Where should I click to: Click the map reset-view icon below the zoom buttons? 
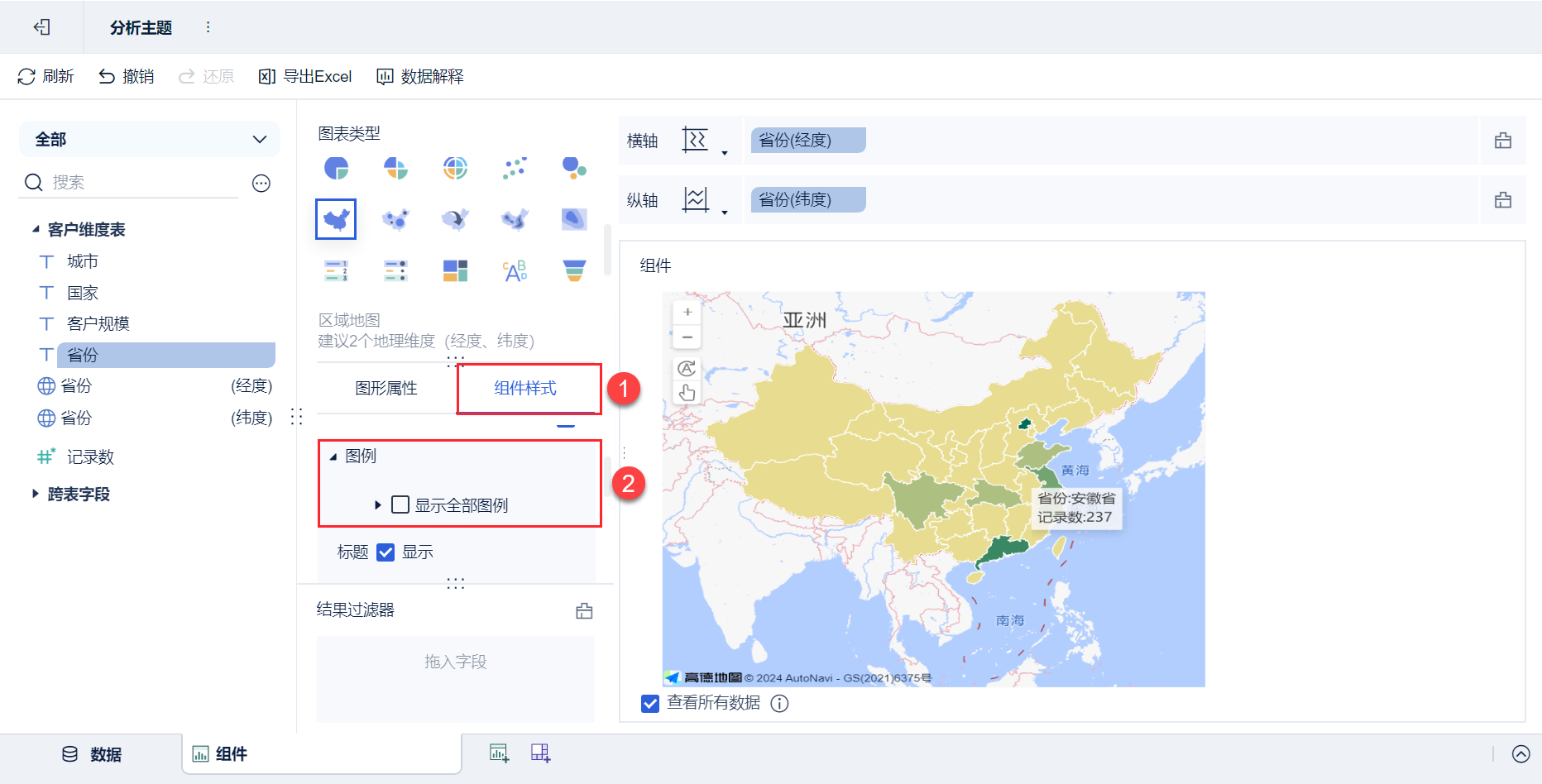pyautogui.click(x=687, y=368)
